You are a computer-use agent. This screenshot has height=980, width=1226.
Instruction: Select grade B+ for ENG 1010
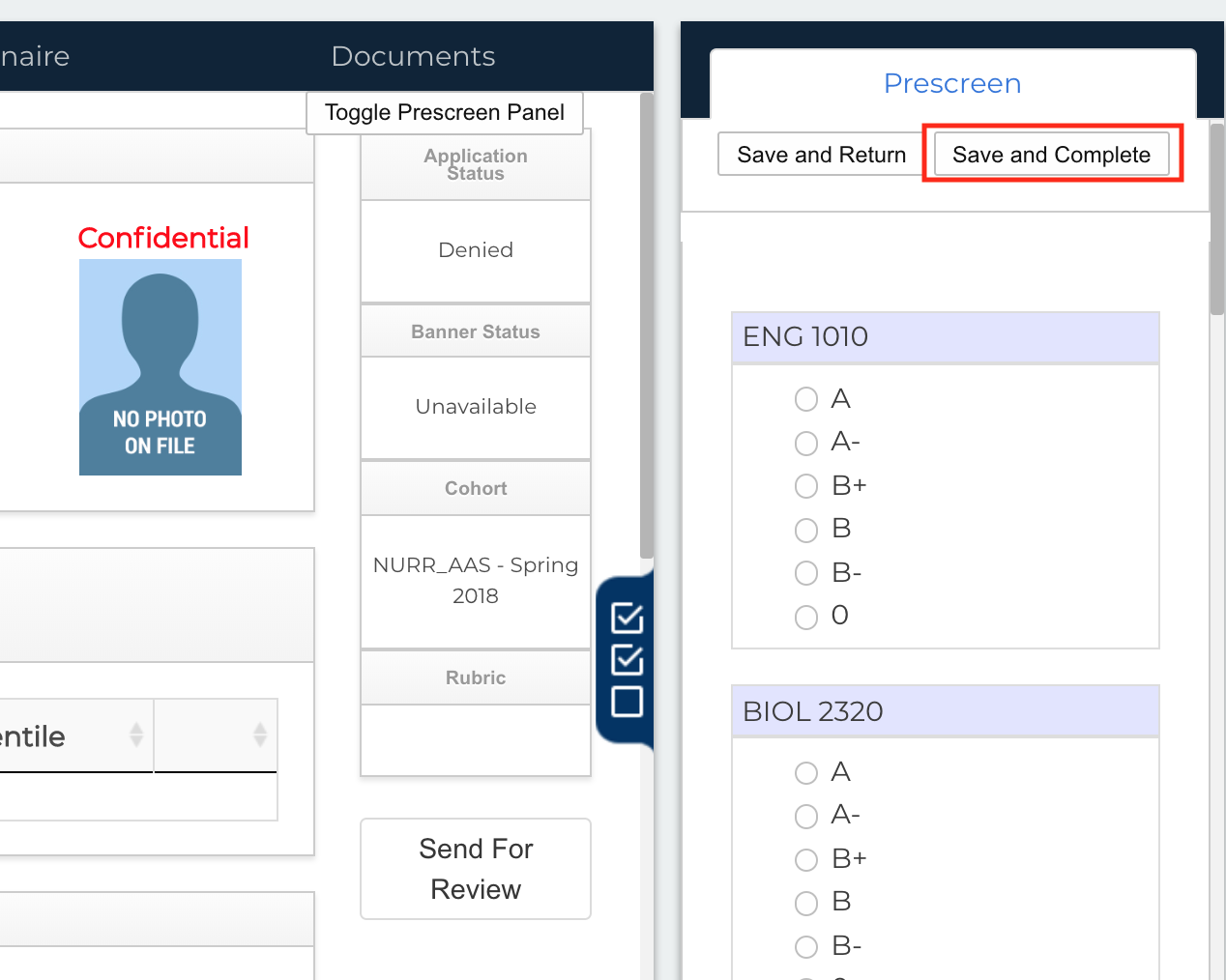point(806,486)
